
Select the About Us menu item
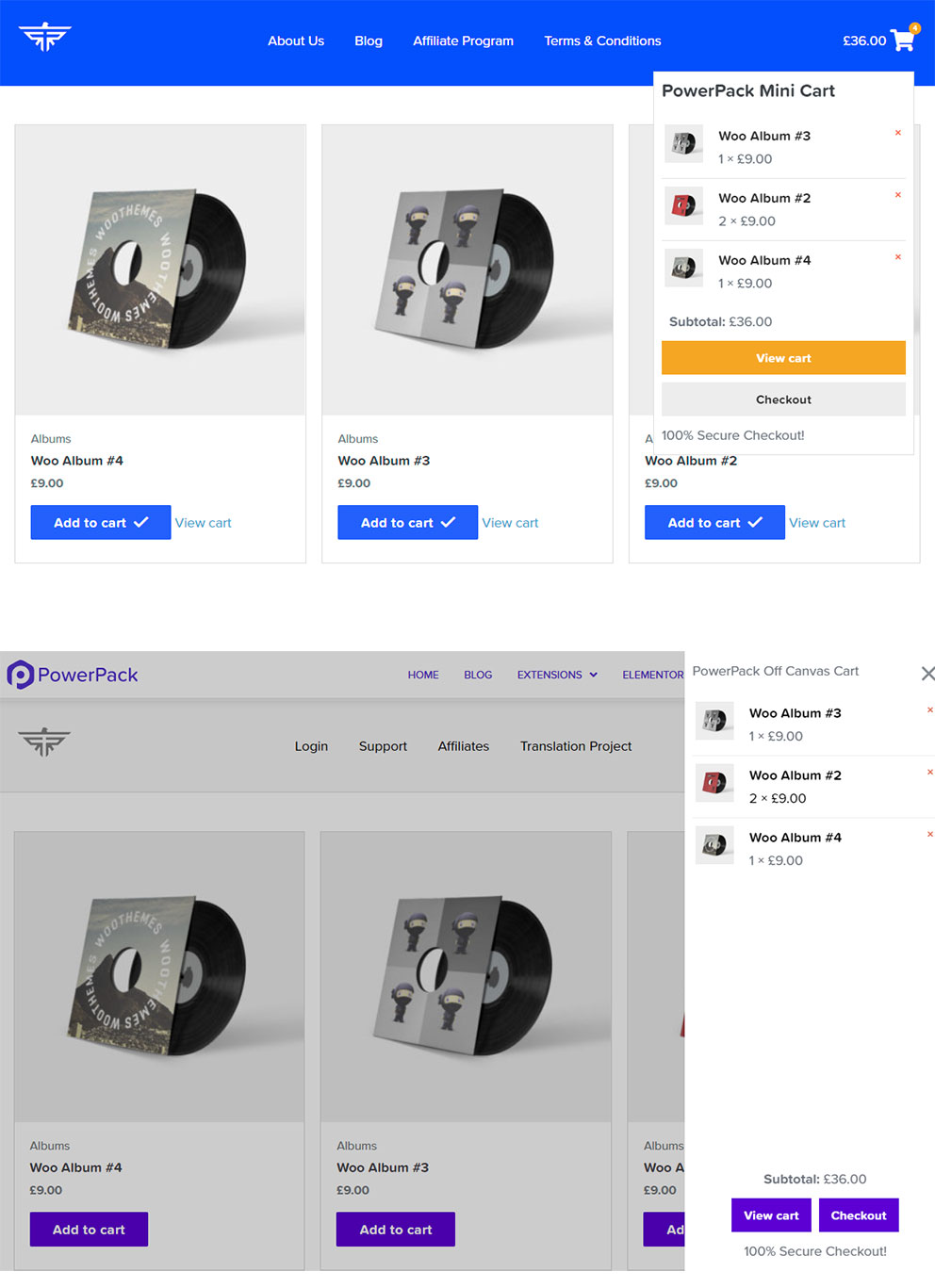pyautogui.click(x=295, y=41)
